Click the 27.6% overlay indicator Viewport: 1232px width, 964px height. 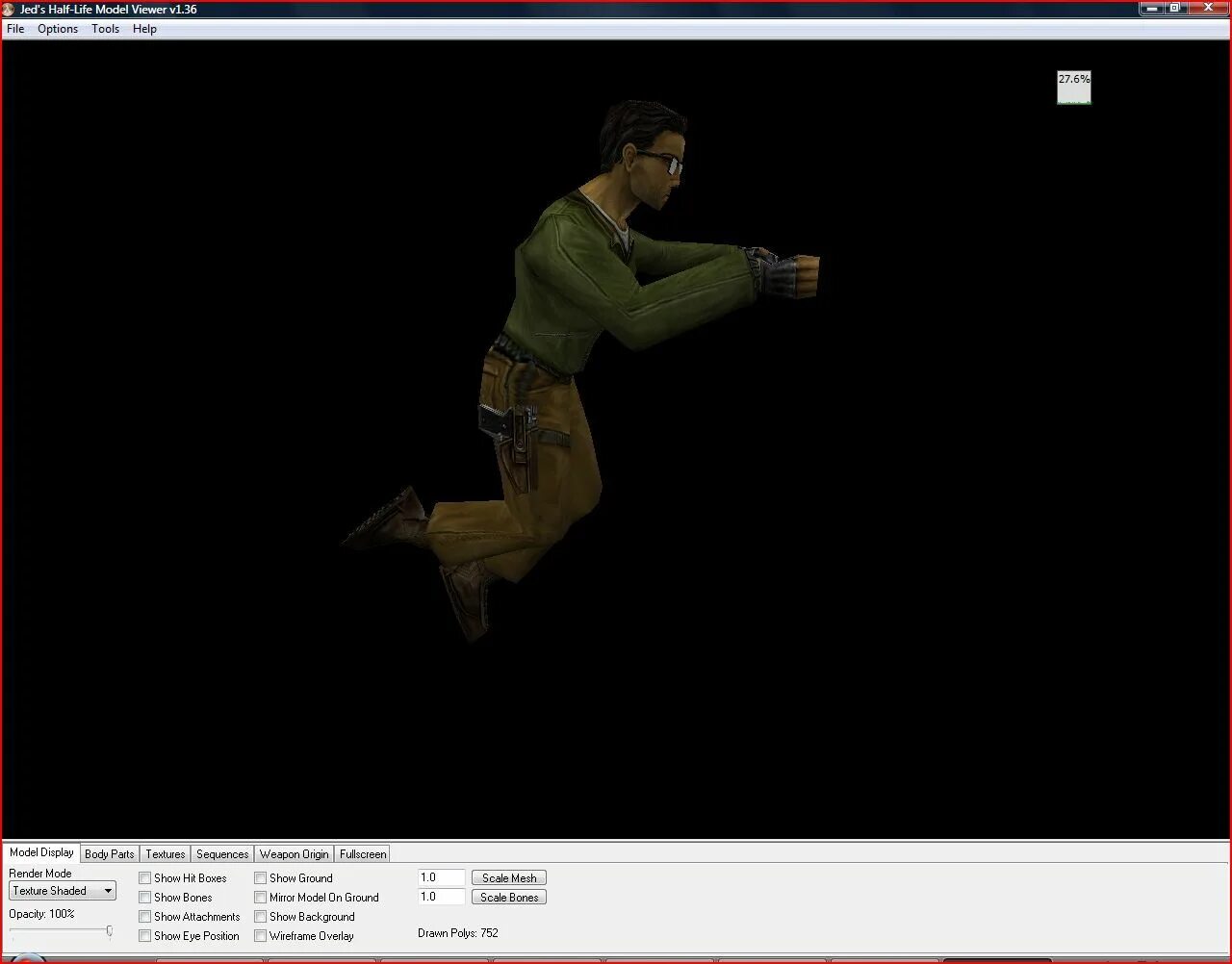click(1074, 88)
